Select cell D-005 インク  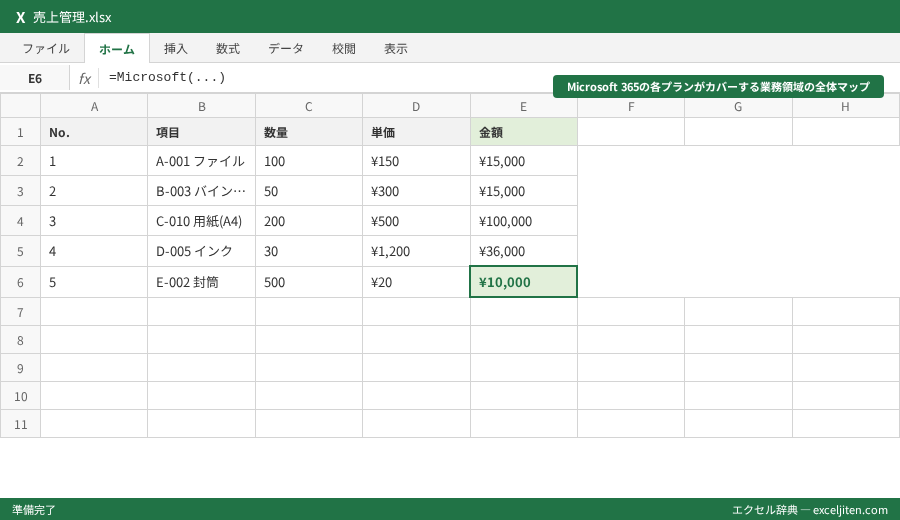click(201, 251)
